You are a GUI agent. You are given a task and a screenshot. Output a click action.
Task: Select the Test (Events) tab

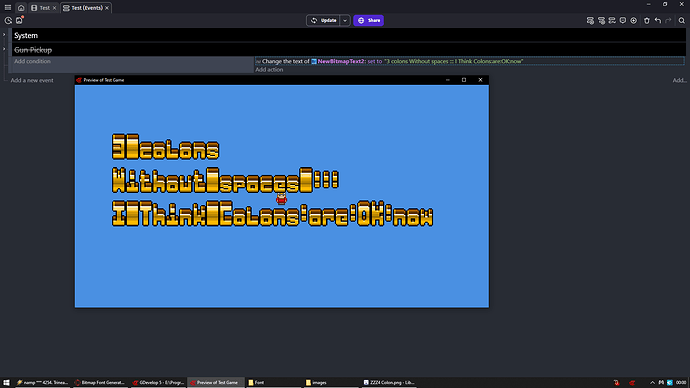pyautogui.click(x=86, y=8)
